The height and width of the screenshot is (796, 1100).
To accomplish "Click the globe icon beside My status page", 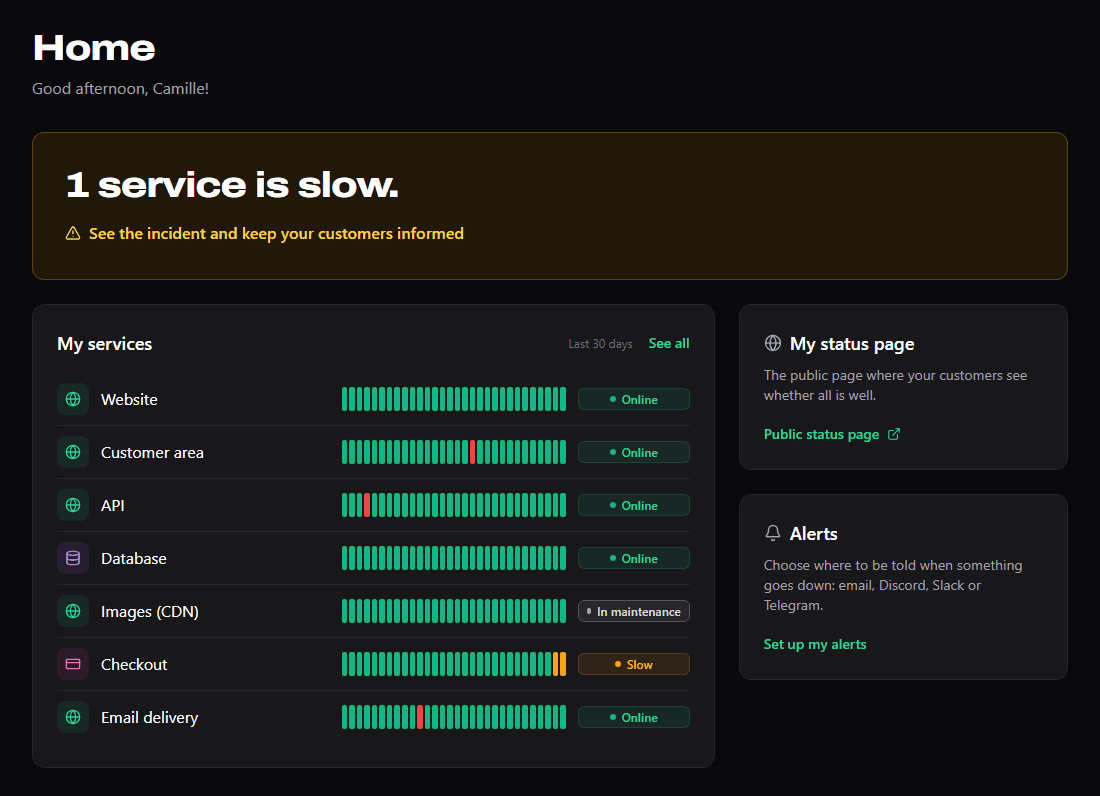I will 772,343.
